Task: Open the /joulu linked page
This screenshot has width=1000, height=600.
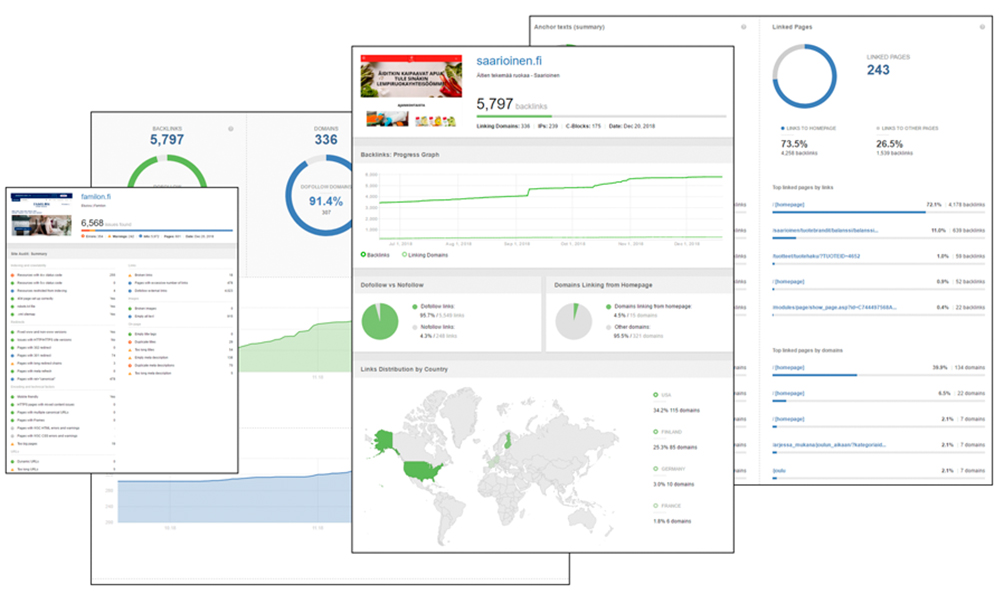Action: (779, 471)
